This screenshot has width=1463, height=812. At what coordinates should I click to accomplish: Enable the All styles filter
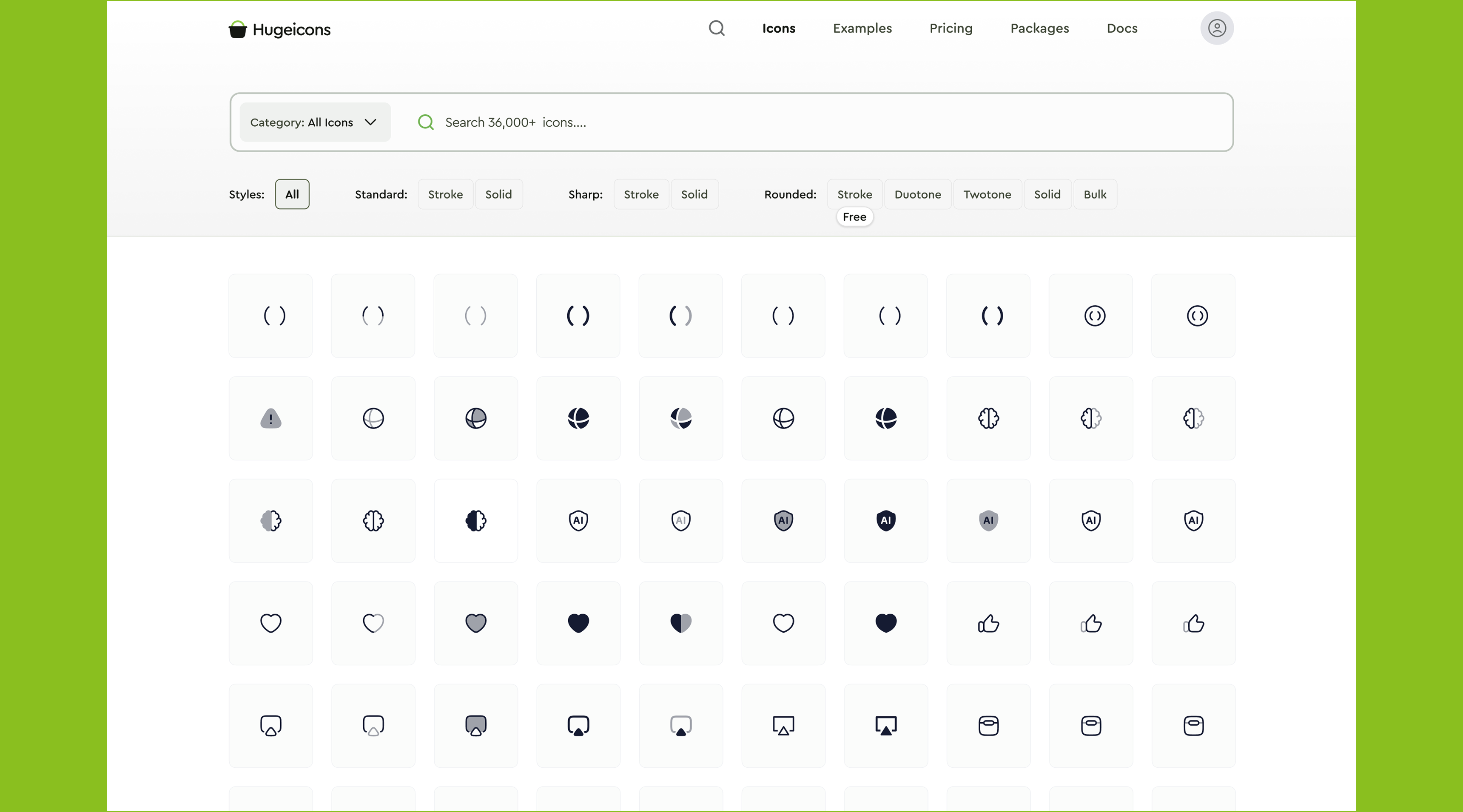(x=292, y=194)
